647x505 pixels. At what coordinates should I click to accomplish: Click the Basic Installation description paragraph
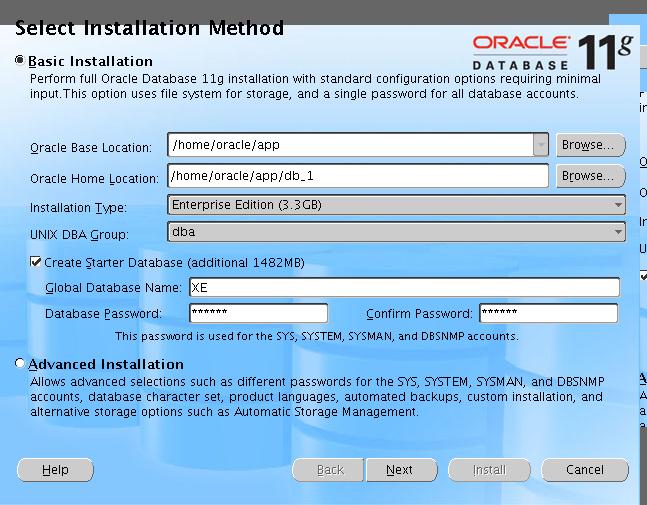pyautogui.click(x=316, y=86)
